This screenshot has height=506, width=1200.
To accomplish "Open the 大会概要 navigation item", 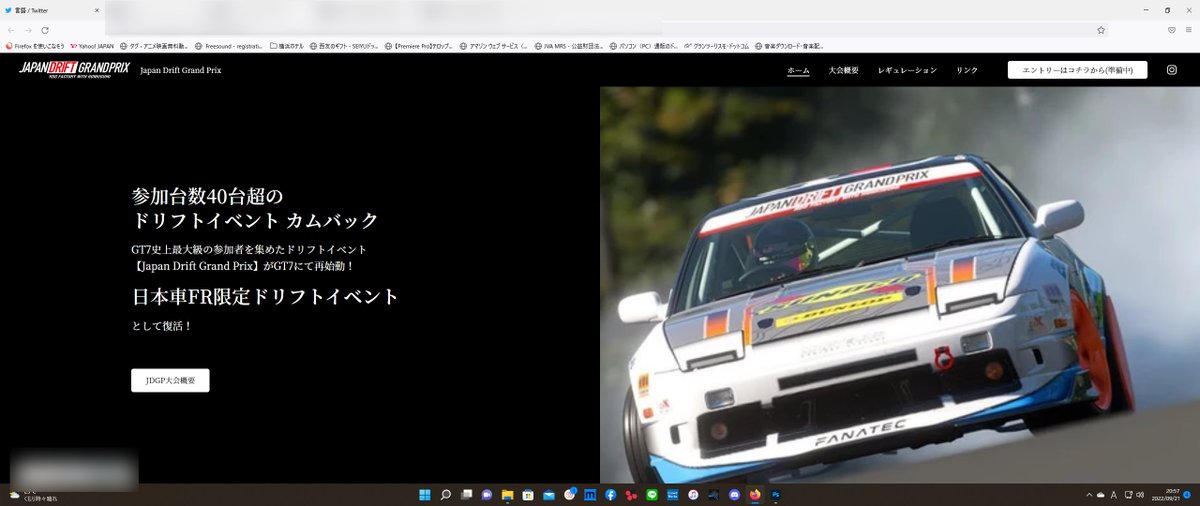I will coord(844,70).
